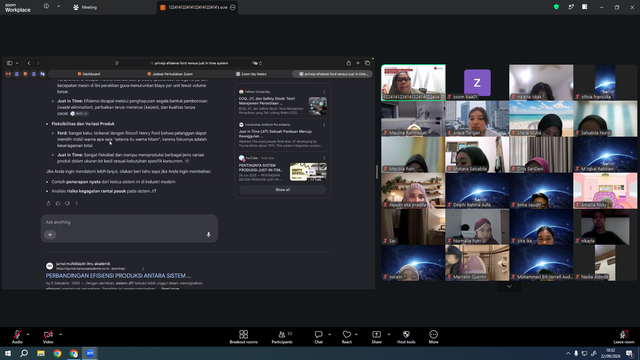Click the meeting info icon near Workplace
This screenshot has width=640, height=360.
pyautogui.click(x=46, y=7)
